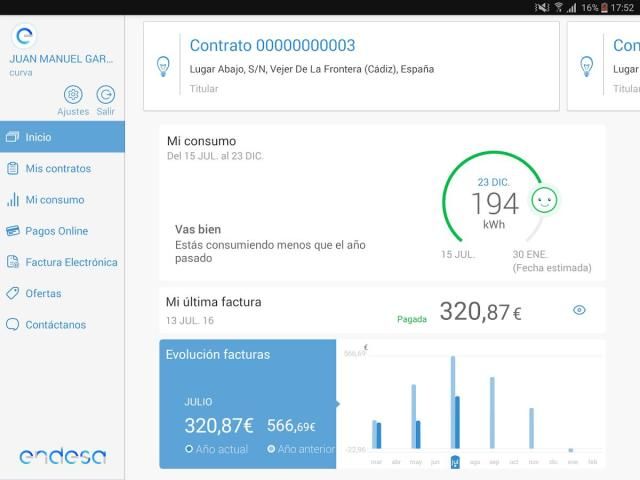Screen dimensions: 640x480
Task: Select the Año actual radio option
Action: pyautogui.click(x=189, y=449)
